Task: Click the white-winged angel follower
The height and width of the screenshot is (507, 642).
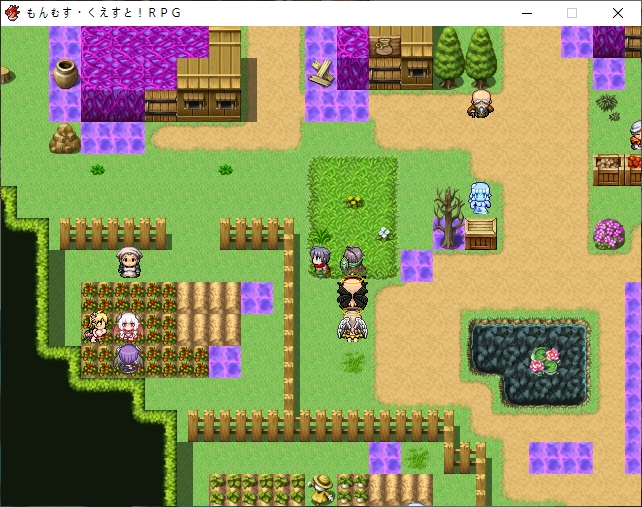Action: coord(352,326)
